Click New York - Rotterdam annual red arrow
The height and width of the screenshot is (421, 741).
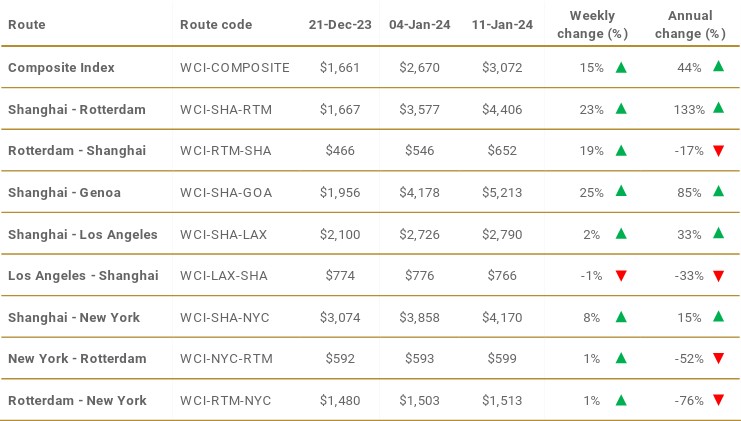pos(718,359)
